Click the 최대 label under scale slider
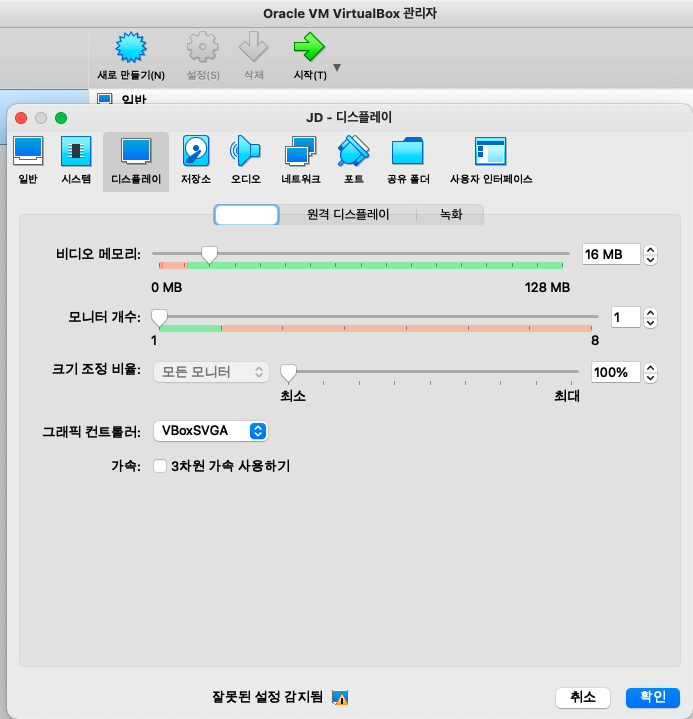The width and height of the screenshot is (693, 719). 567,395
